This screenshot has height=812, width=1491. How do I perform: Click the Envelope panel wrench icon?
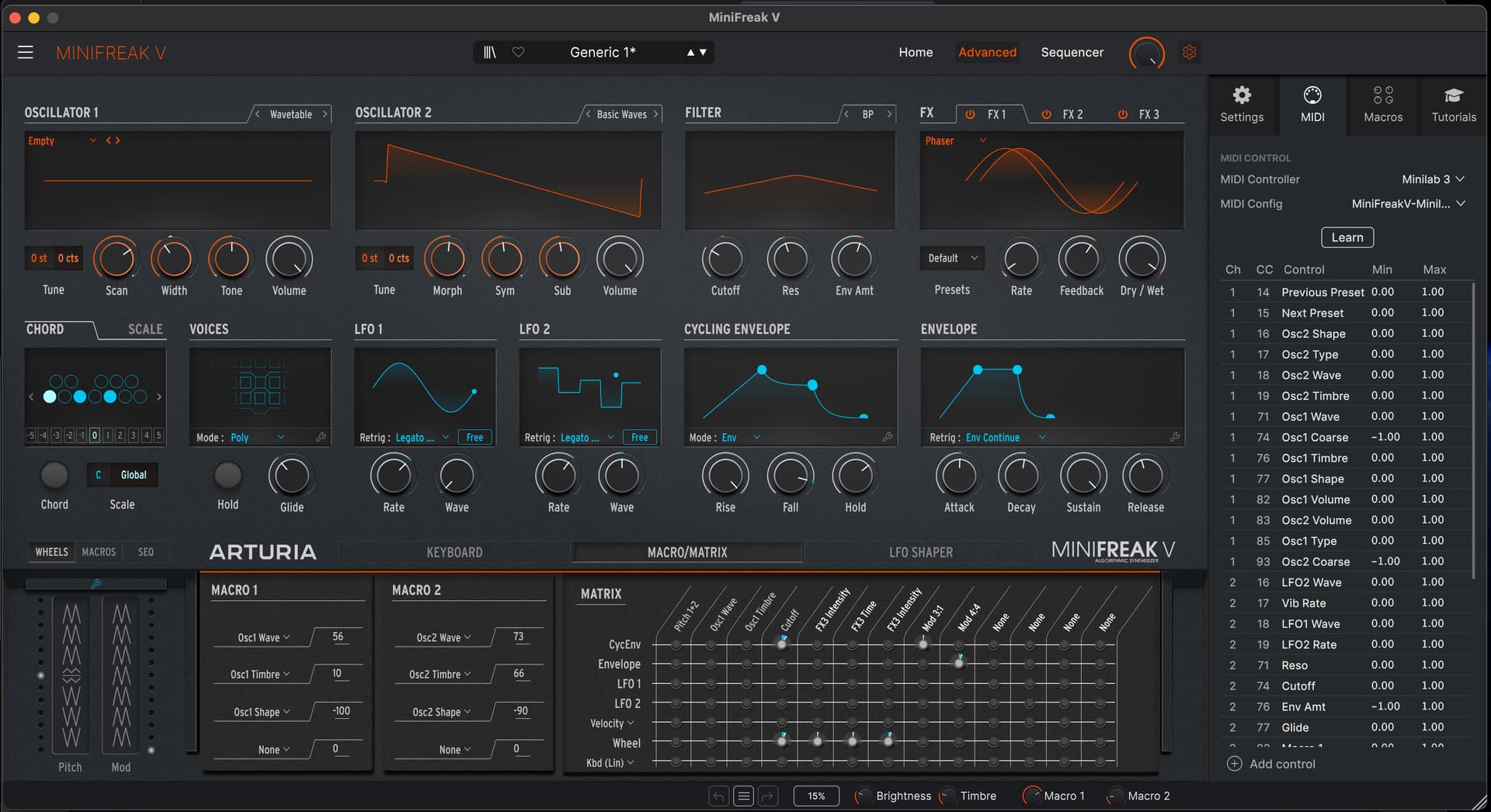[x=1175, y=437]
